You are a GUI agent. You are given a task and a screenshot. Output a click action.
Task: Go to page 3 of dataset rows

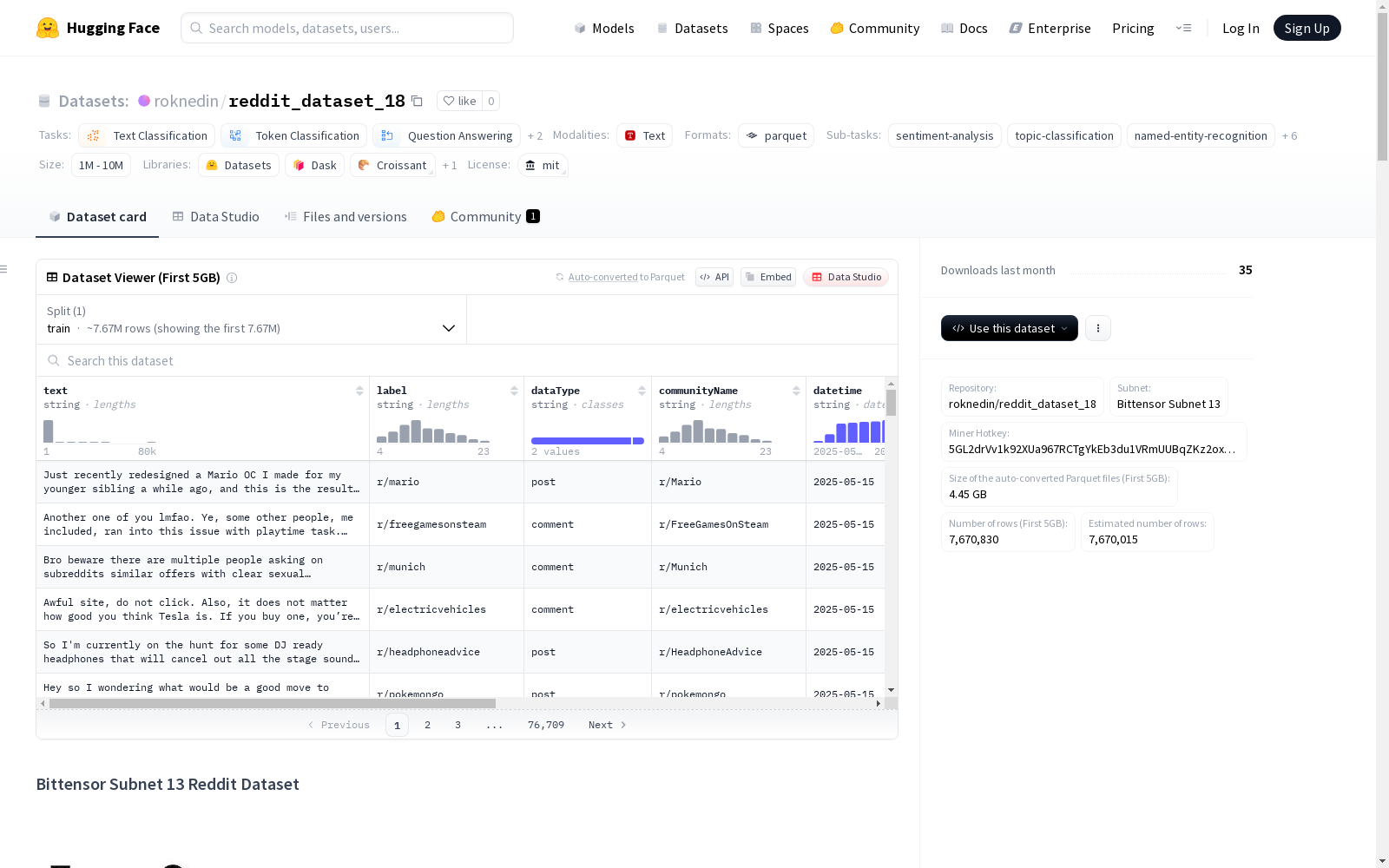(x=458, y=725)
